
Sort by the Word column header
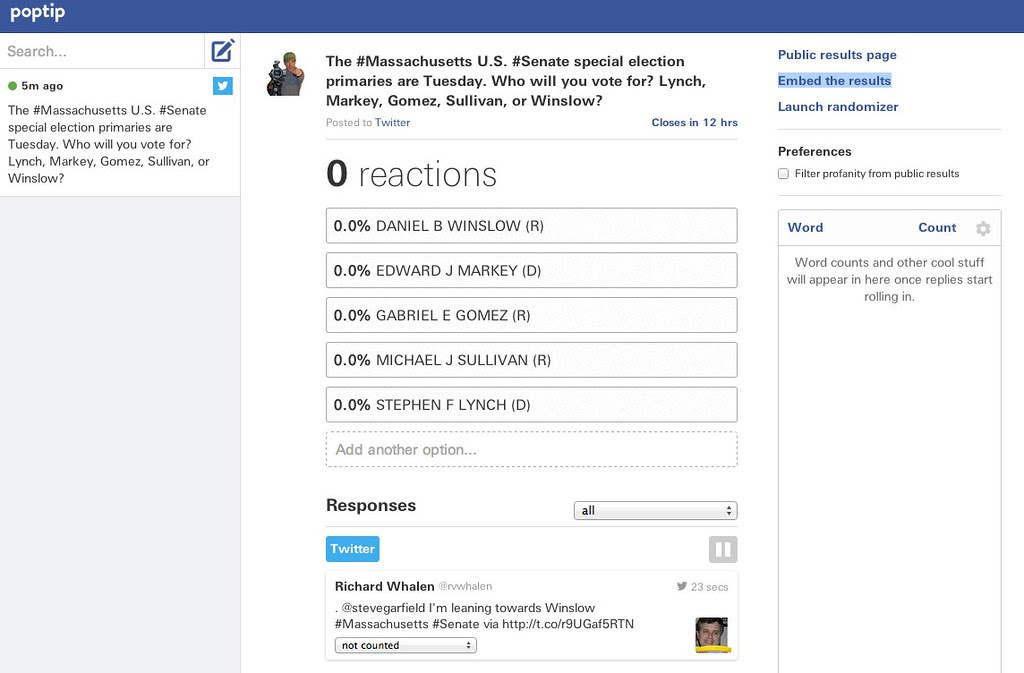tap(805, 228)
